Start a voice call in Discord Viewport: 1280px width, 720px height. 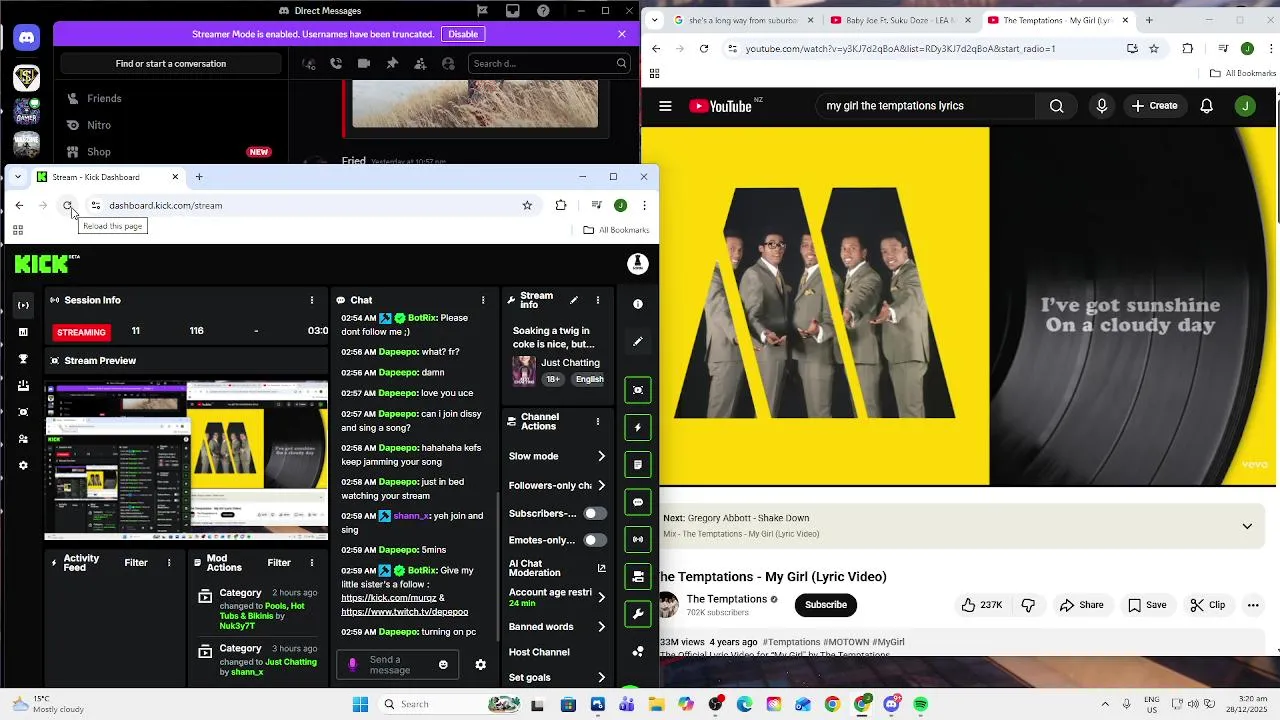pos(336,63)
